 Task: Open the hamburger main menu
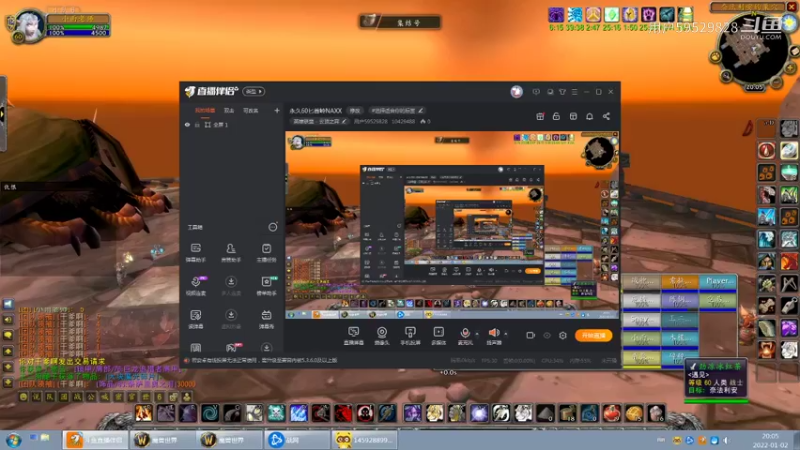coord(574,92)
